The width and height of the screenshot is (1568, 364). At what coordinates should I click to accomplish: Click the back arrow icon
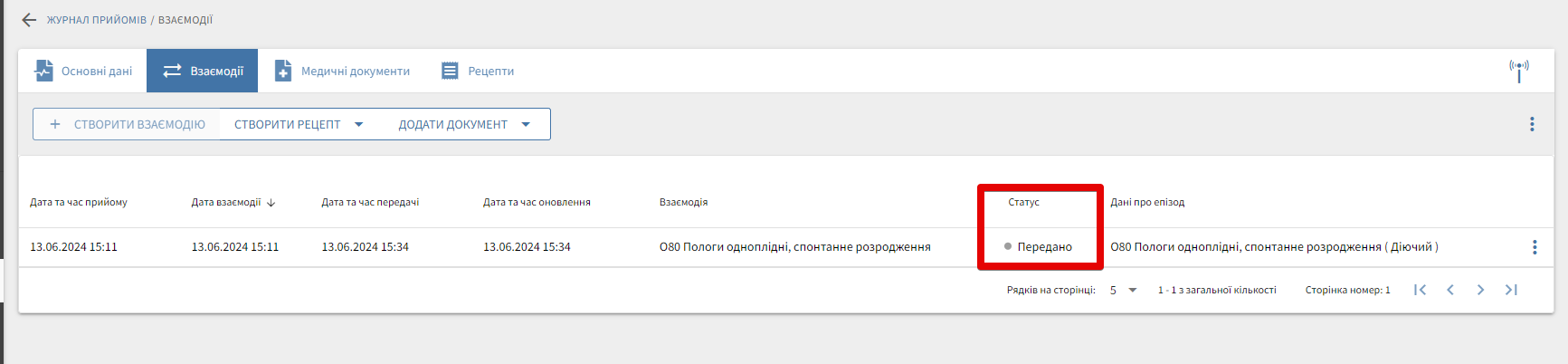tap(29, 20)
